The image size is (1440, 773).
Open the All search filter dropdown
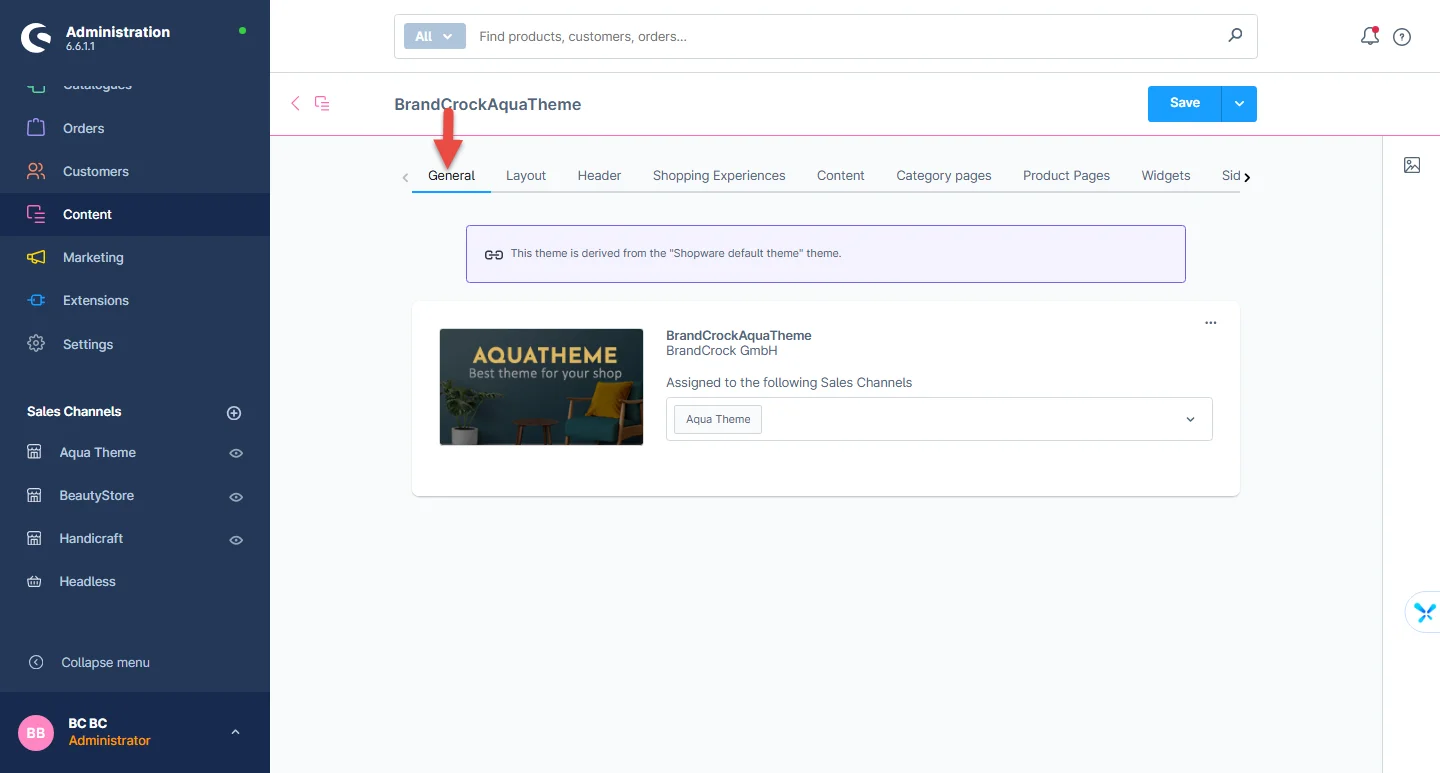435,36
